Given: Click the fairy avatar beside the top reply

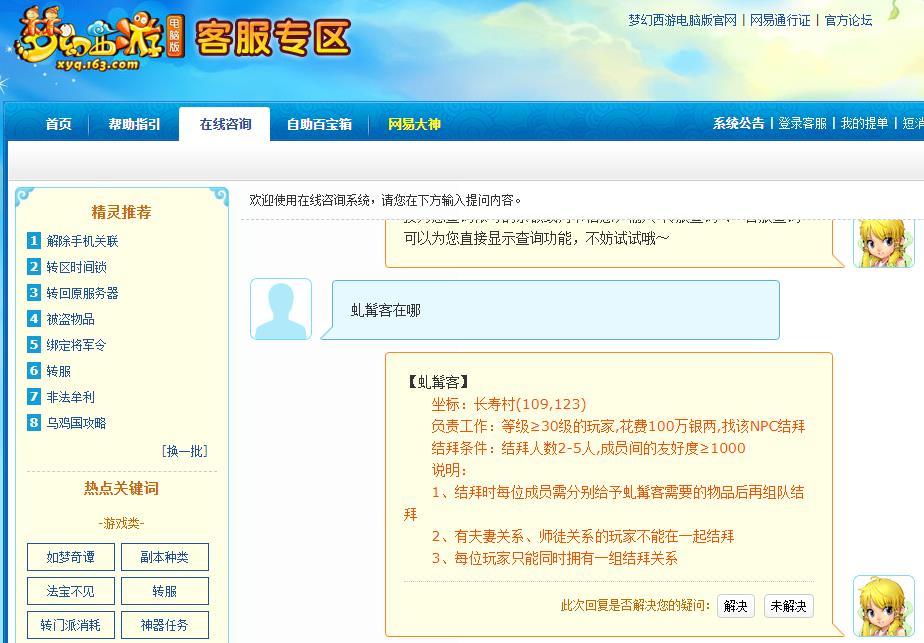Looking at the screenshot, I should [x=883, y=243].
